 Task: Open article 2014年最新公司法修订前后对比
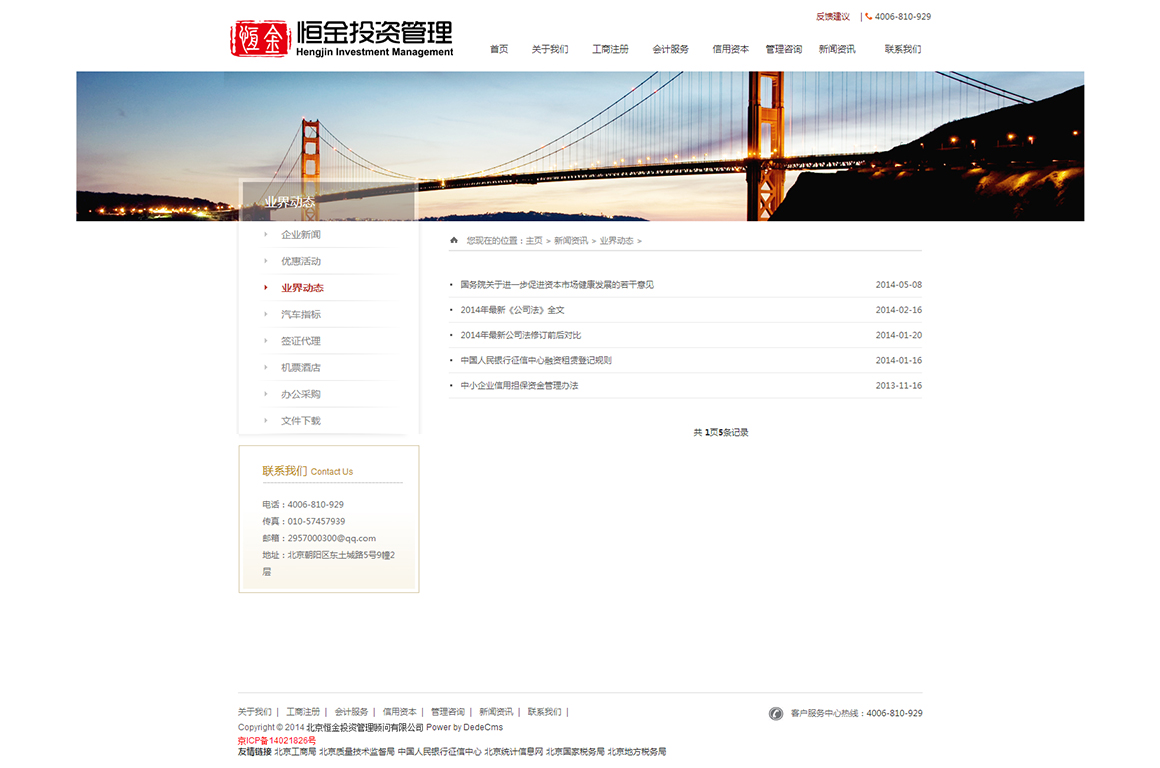coord(521,335)
